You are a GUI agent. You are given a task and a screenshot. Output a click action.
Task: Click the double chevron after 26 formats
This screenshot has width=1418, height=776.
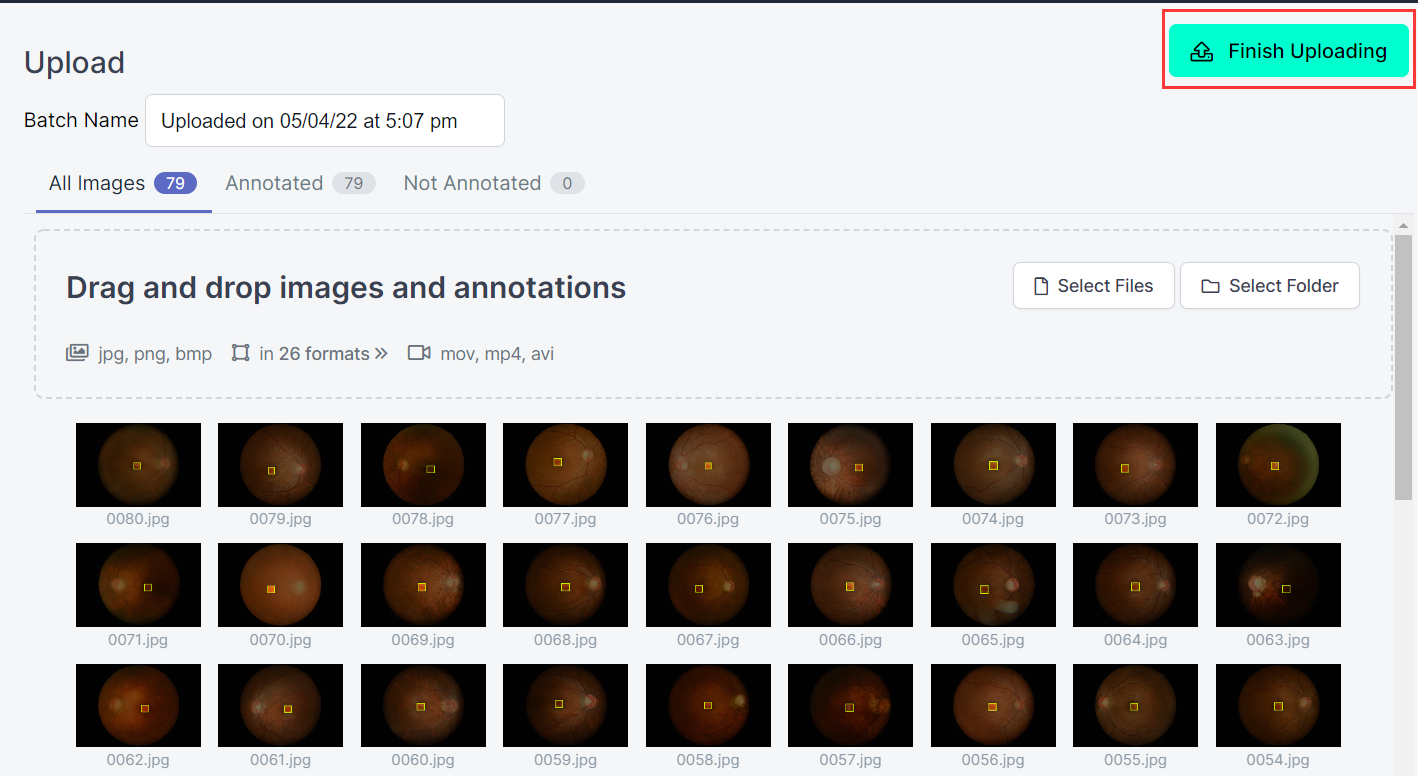[381, 353]
